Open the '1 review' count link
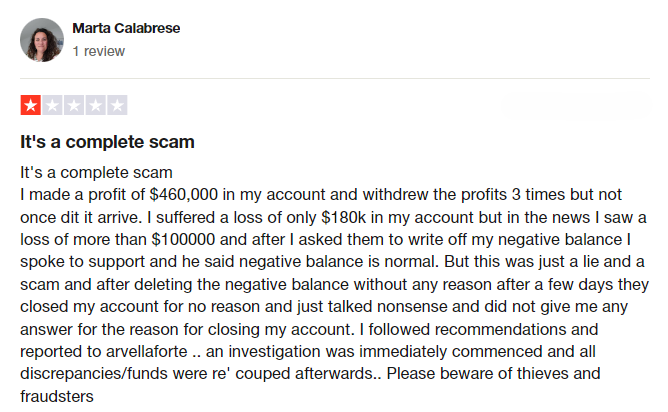Image resolution: width=668 pixels, height=412 pixels. tap(98, 51)
